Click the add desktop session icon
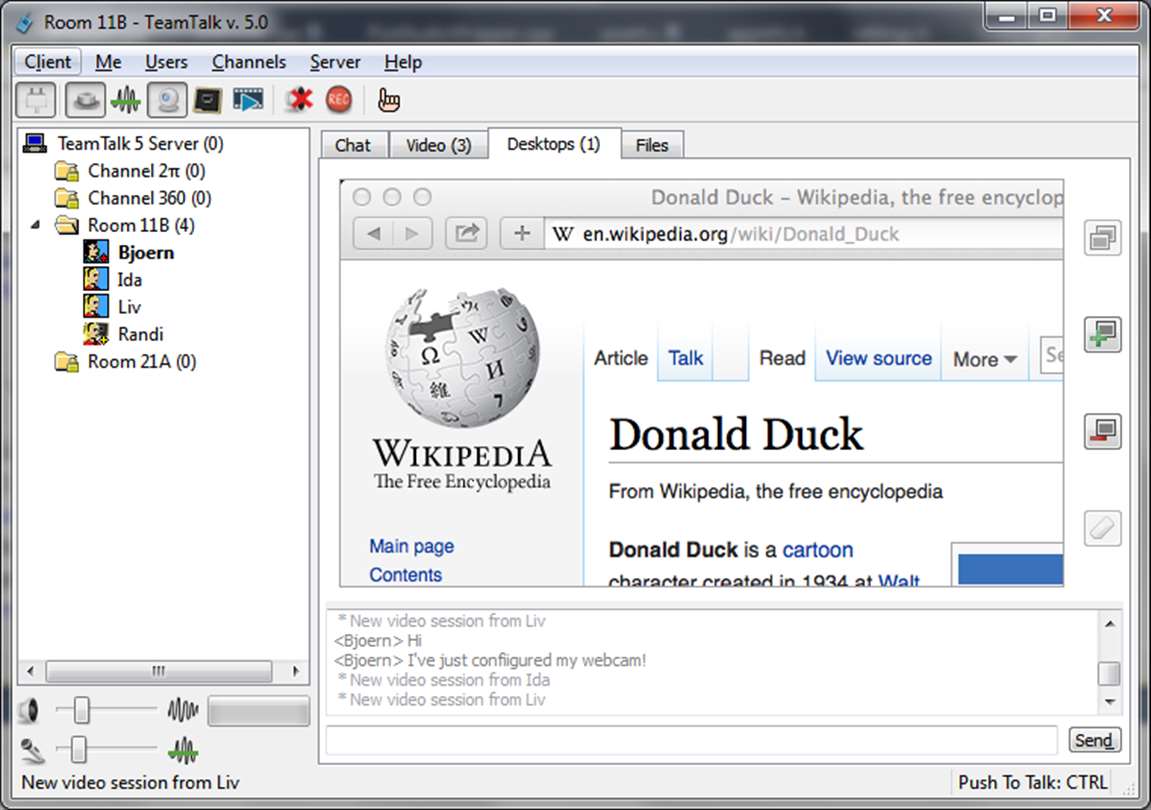Screen dimensions: 1151x810 tap(1103, 334)
